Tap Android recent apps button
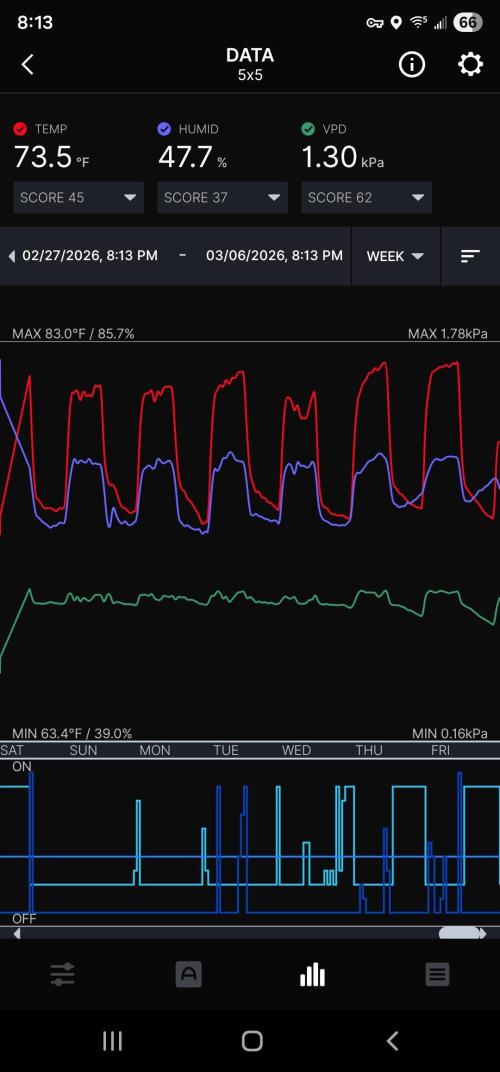Viewport: 500px width, 1072px height. pyautogui.click(x=112, y=1041)
